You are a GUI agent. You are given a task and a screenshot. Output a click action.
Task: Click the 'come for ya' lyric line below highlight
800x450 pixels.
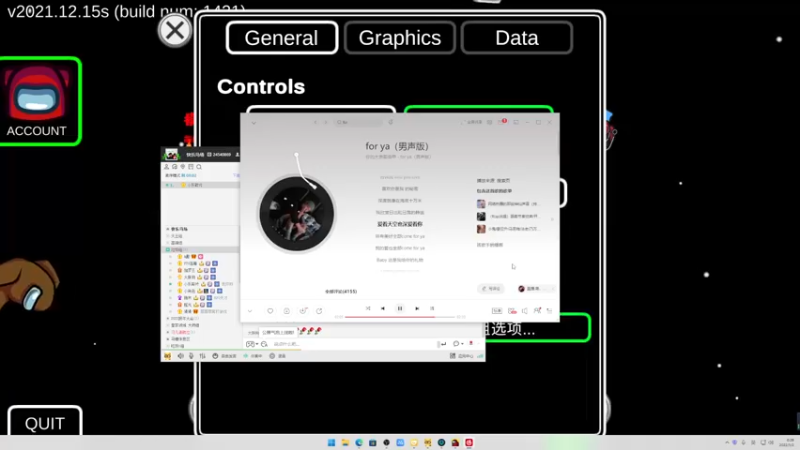[x=400, y=236]
